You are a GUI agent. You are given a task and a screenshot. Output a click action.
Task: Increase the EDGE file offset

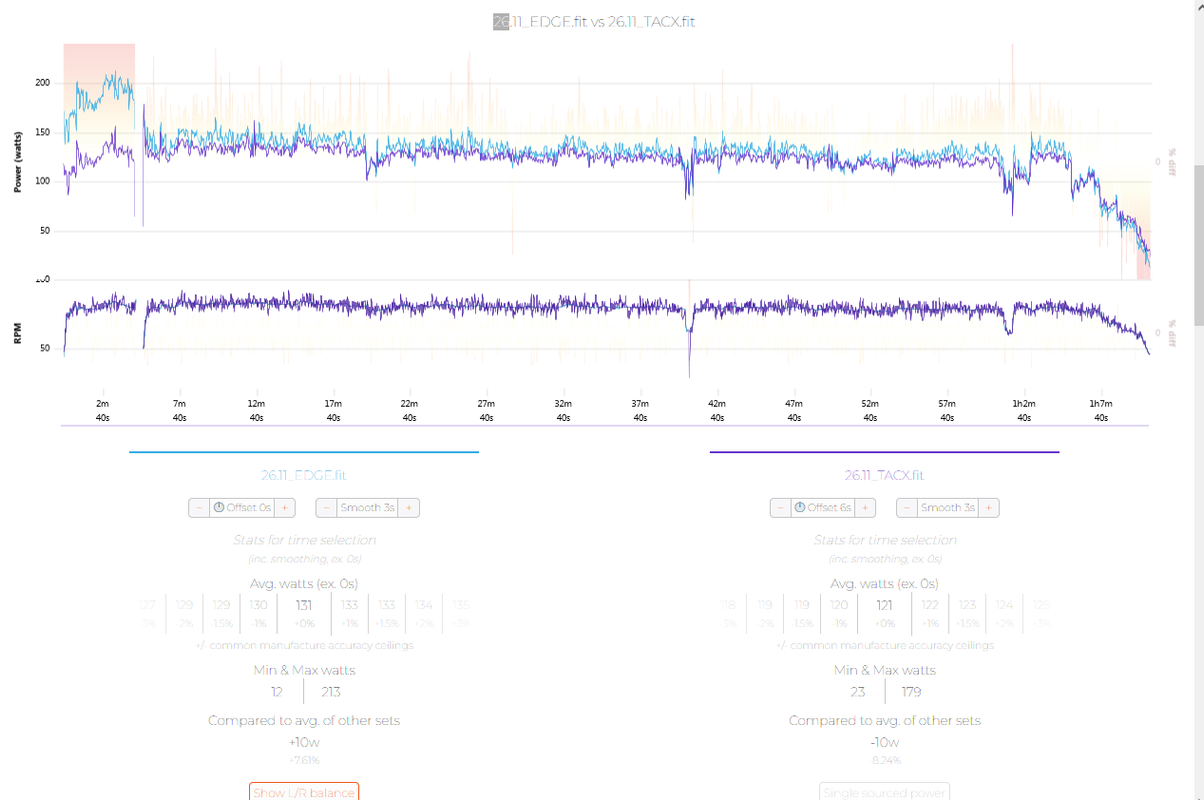(285, 508)
